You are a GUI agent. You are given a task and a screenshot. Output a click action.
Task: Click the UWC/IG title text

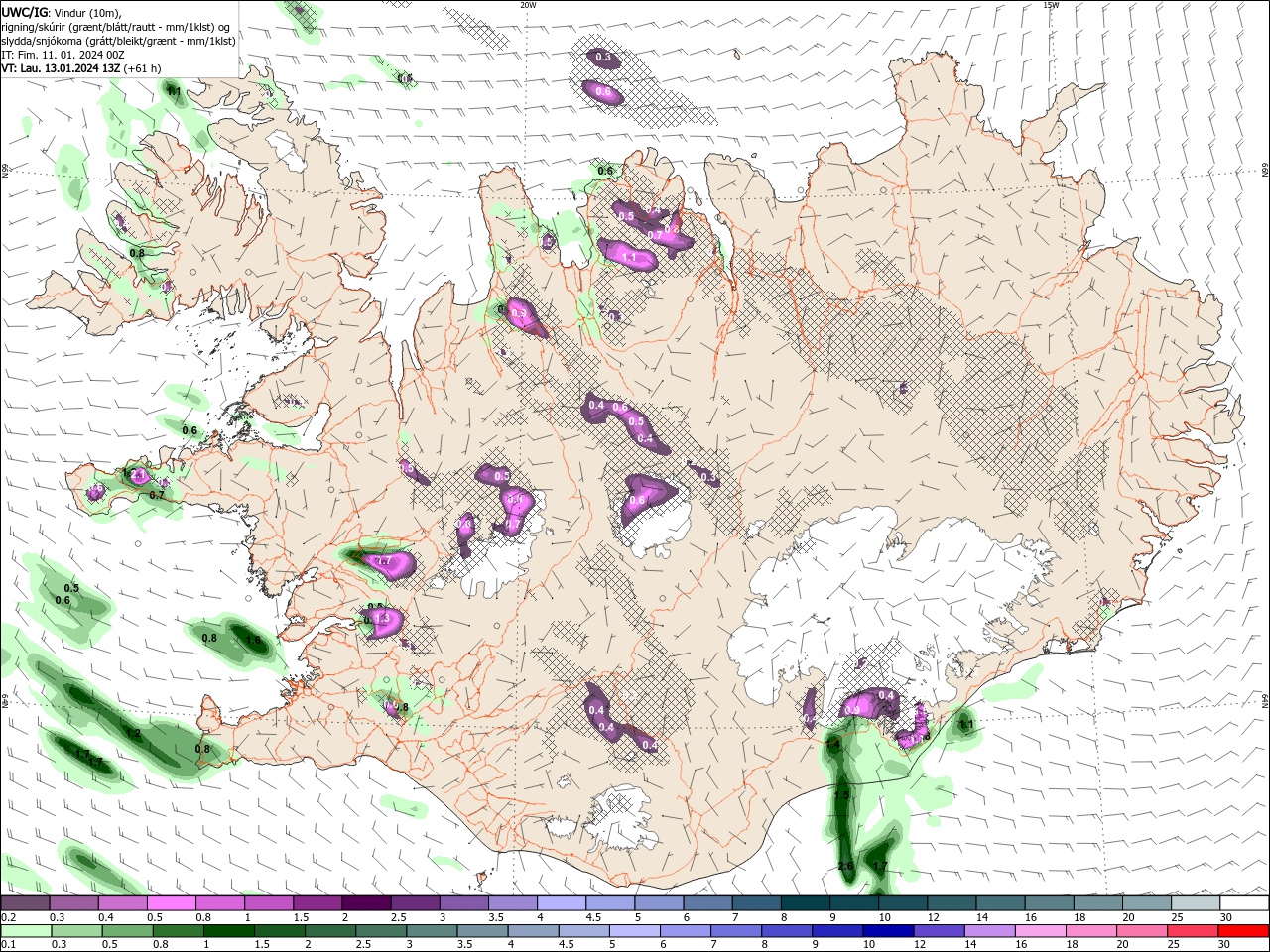pyautogui.click(x=23, y=12)
